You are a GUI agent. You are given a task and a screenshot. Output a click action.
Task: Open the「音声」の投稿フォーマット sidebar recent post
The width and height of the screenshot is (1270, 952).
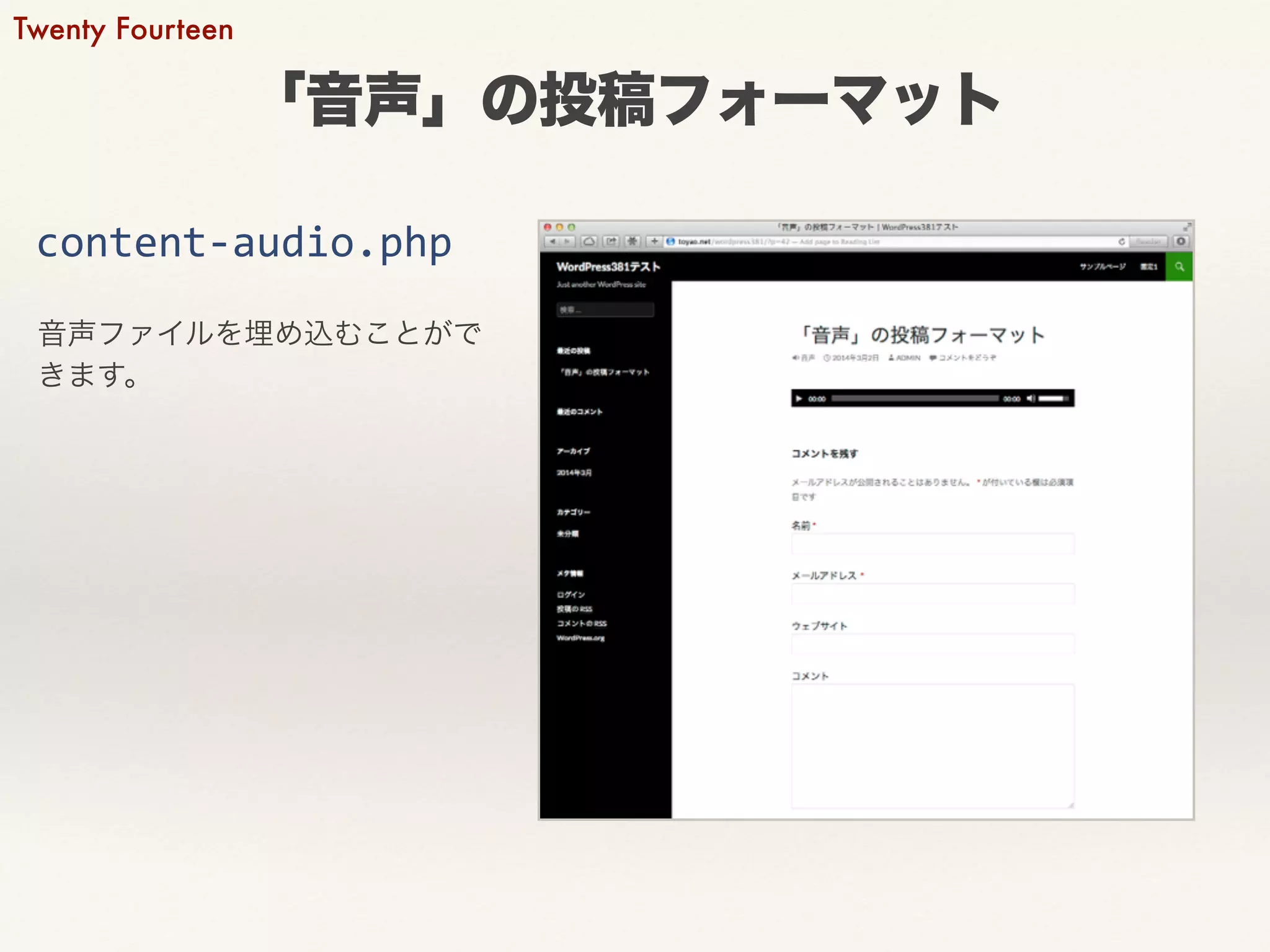tap(605, 372)
